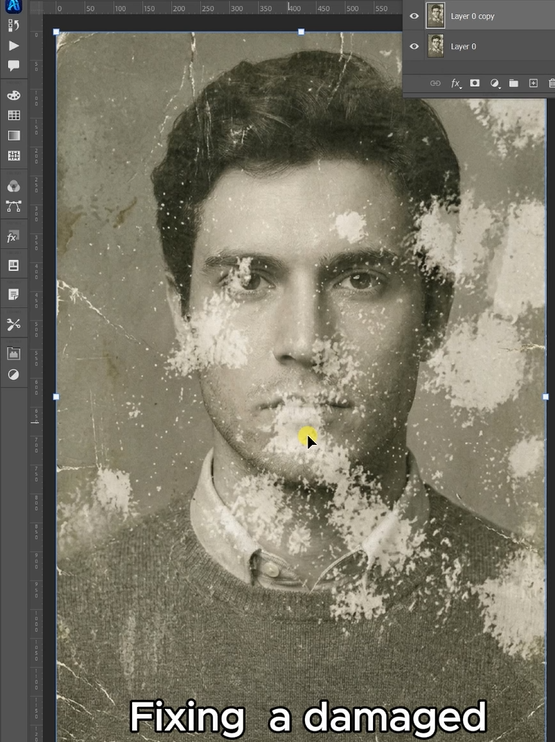
Task: Open the Comments speech-bubble panel icon
Action: click(x=14, y=65)
